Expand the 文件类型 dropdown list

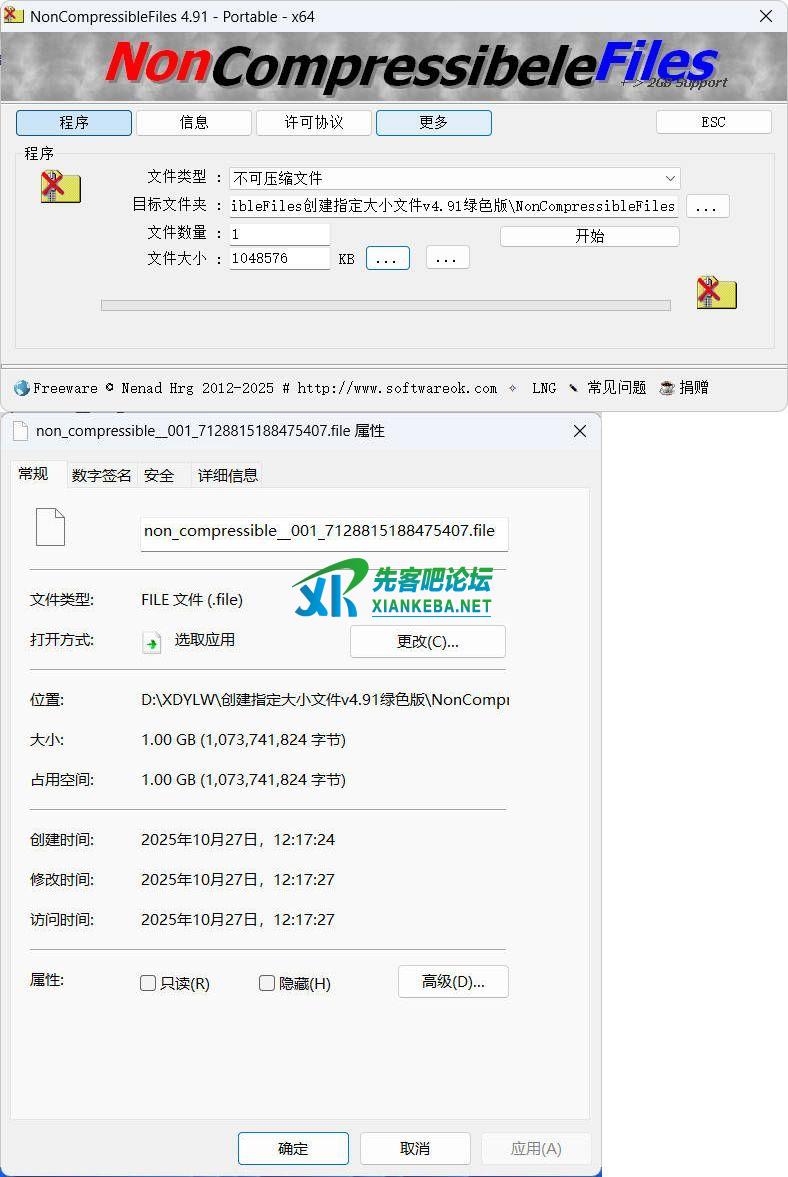(x=669, y=178)
